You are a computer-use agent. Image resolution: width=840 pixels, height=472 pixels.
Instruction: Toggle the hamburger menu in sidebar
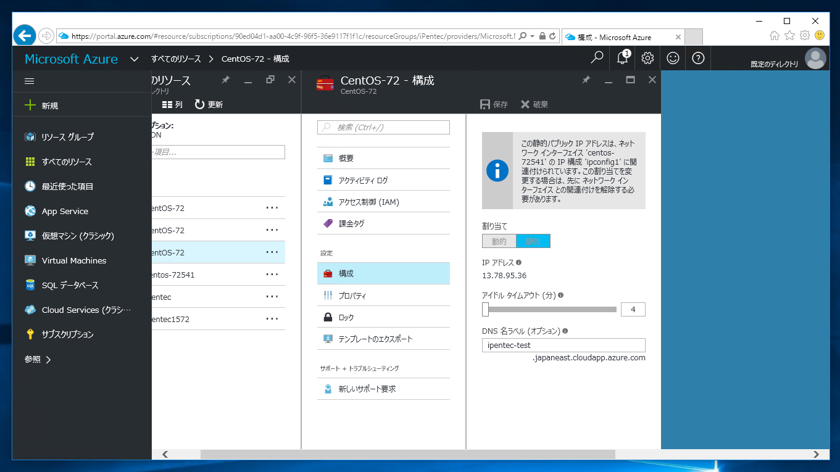point(29,81)
